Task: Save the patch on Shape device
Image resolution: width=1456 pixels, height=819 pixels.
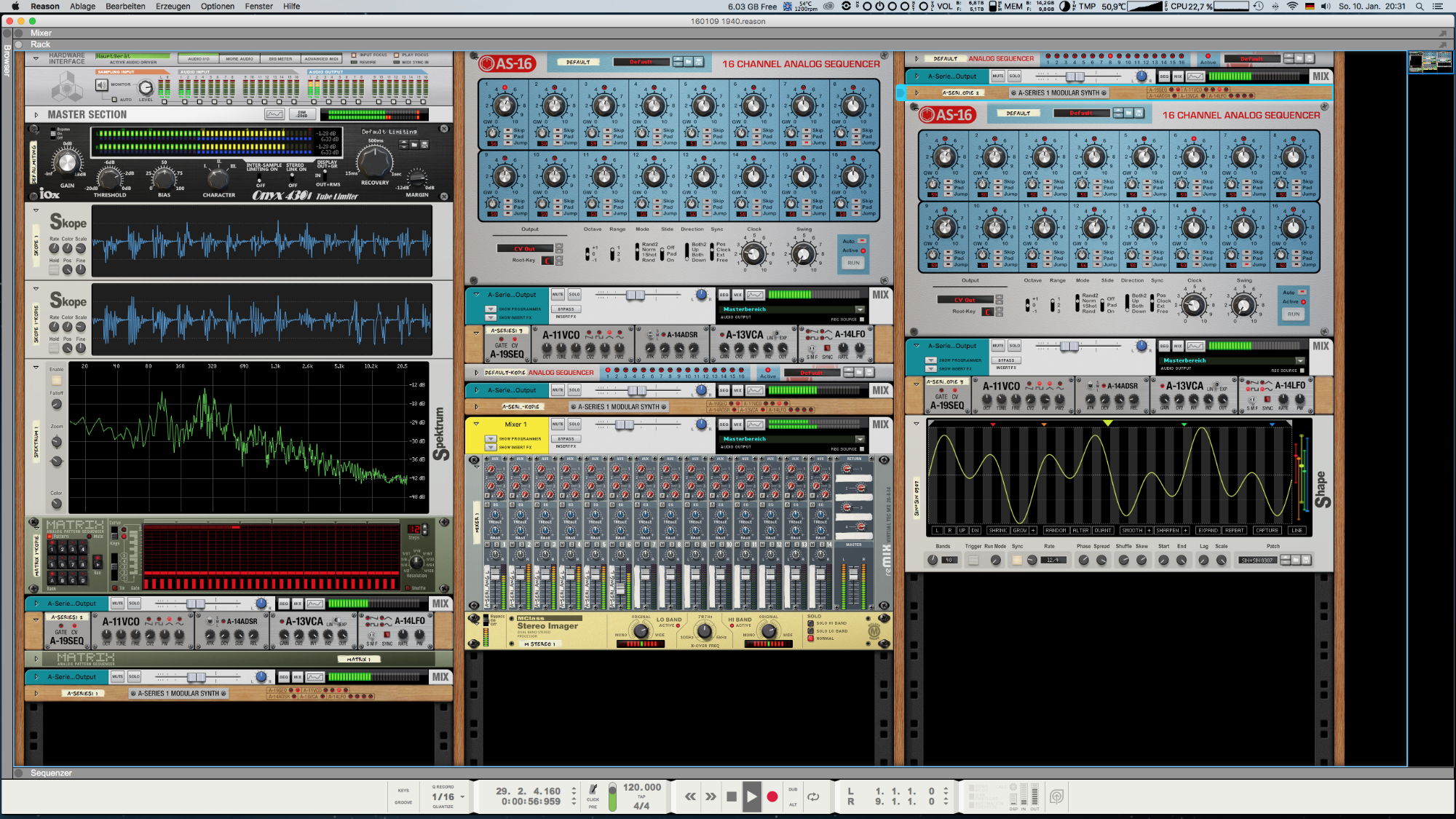Action: [x=1306, y=560]
